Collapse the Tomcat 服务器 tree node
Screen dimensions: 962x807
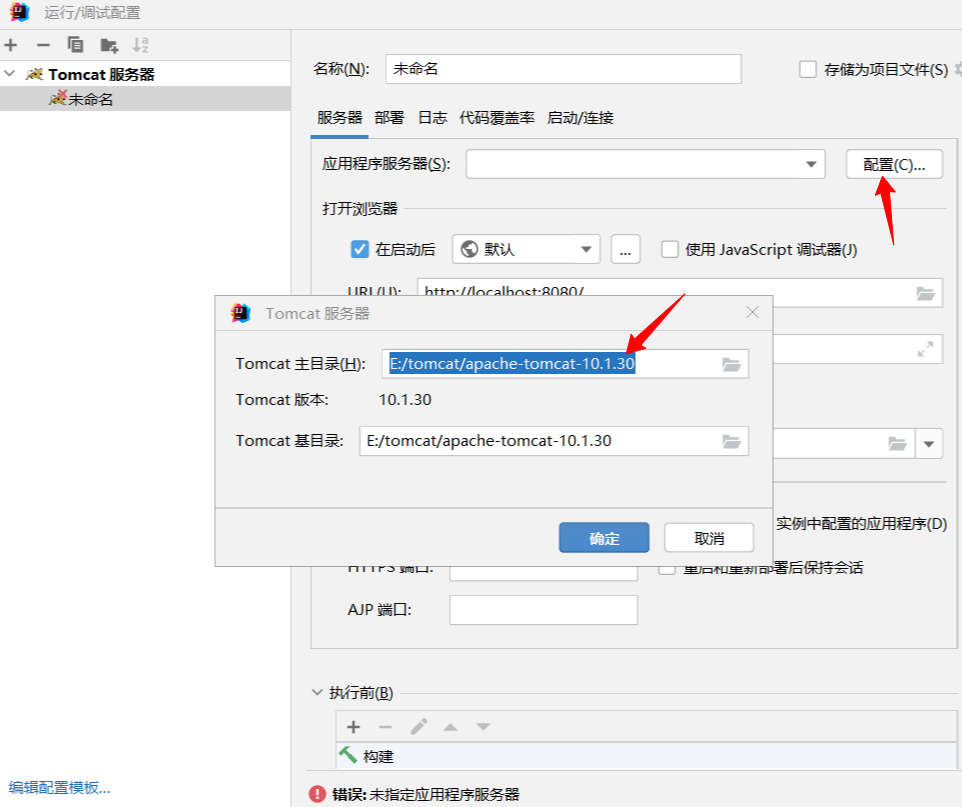[x=10, y=74]
